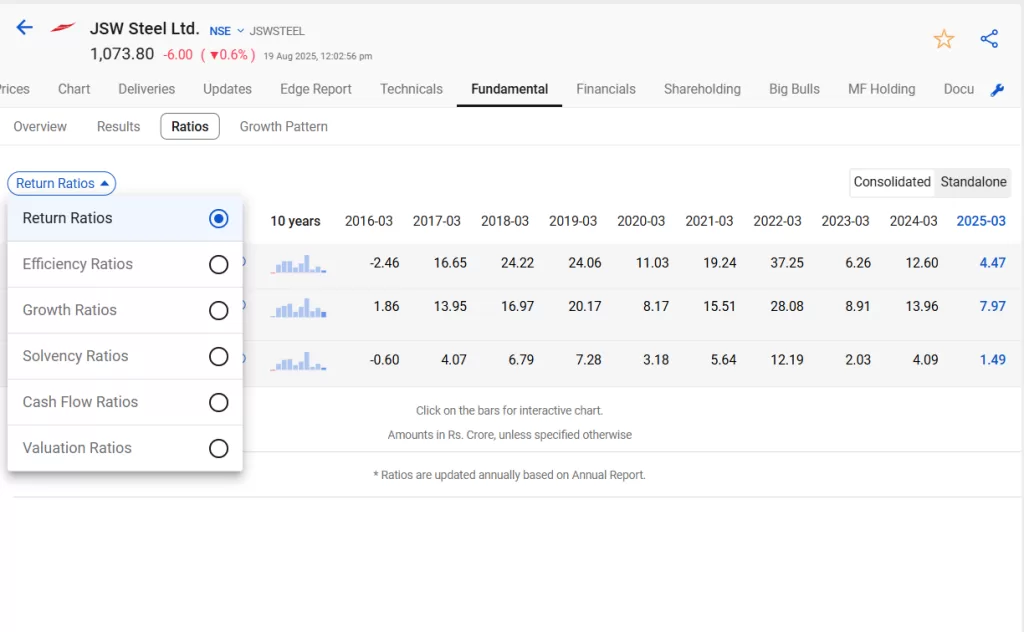Select the Ratios sub-tab

190,127
